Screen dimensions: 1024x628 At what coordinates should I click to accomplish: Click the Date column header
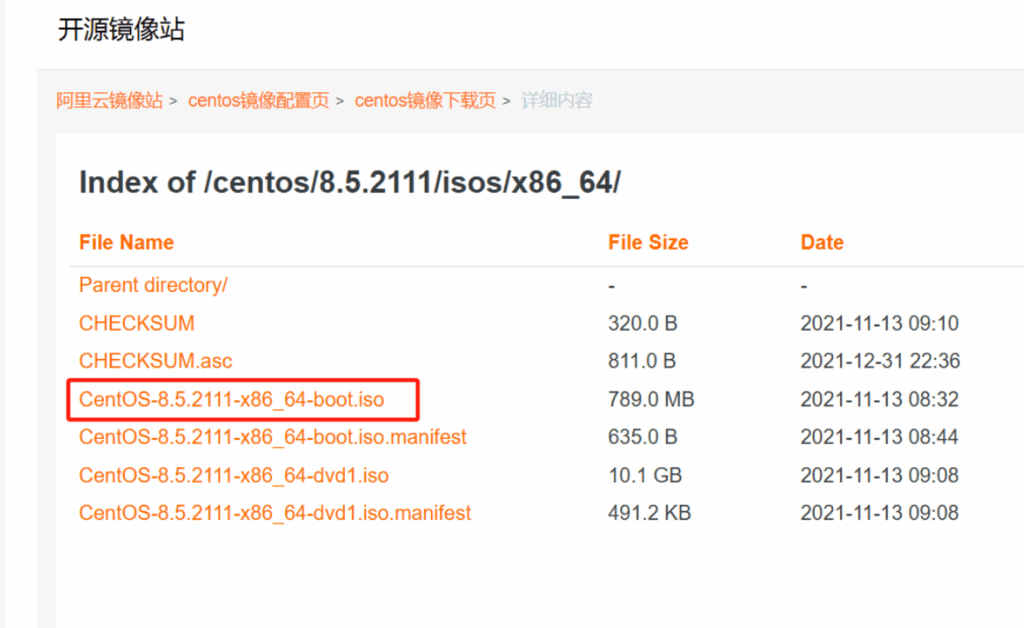pyautogui.click(x=822, y=242)
